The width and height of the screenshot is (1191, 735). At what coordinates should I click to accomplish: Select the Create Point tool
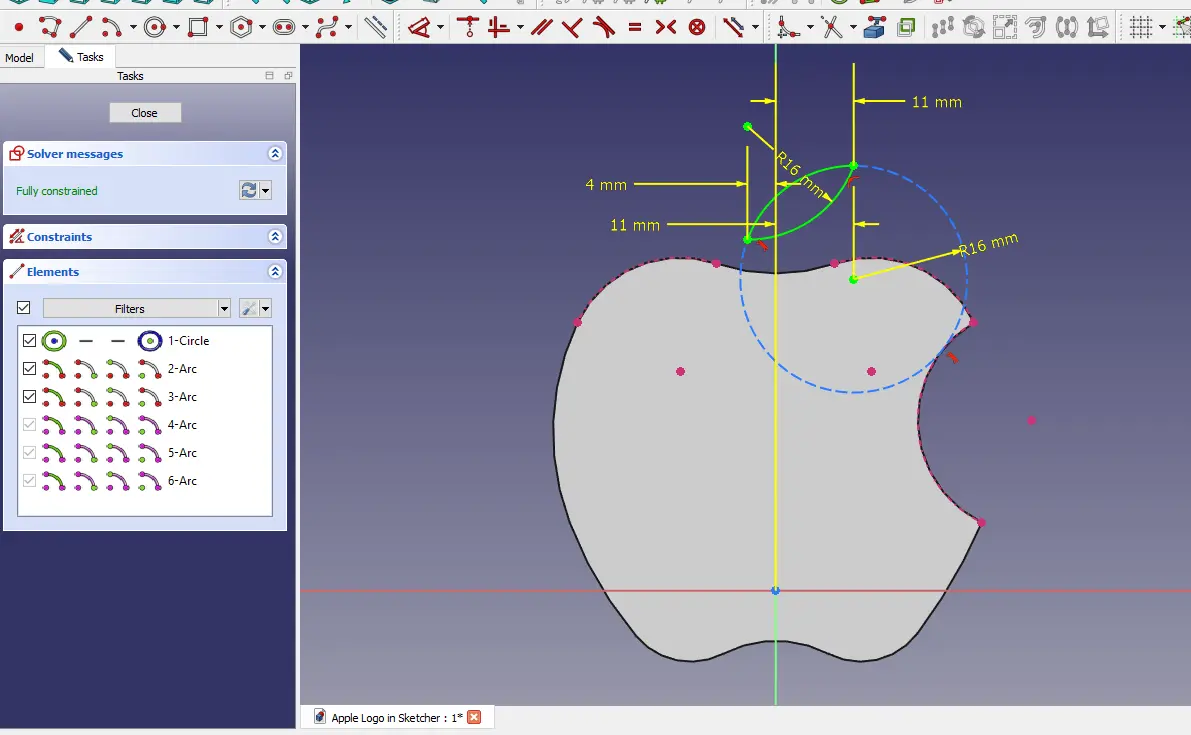[x=18, y=27]
